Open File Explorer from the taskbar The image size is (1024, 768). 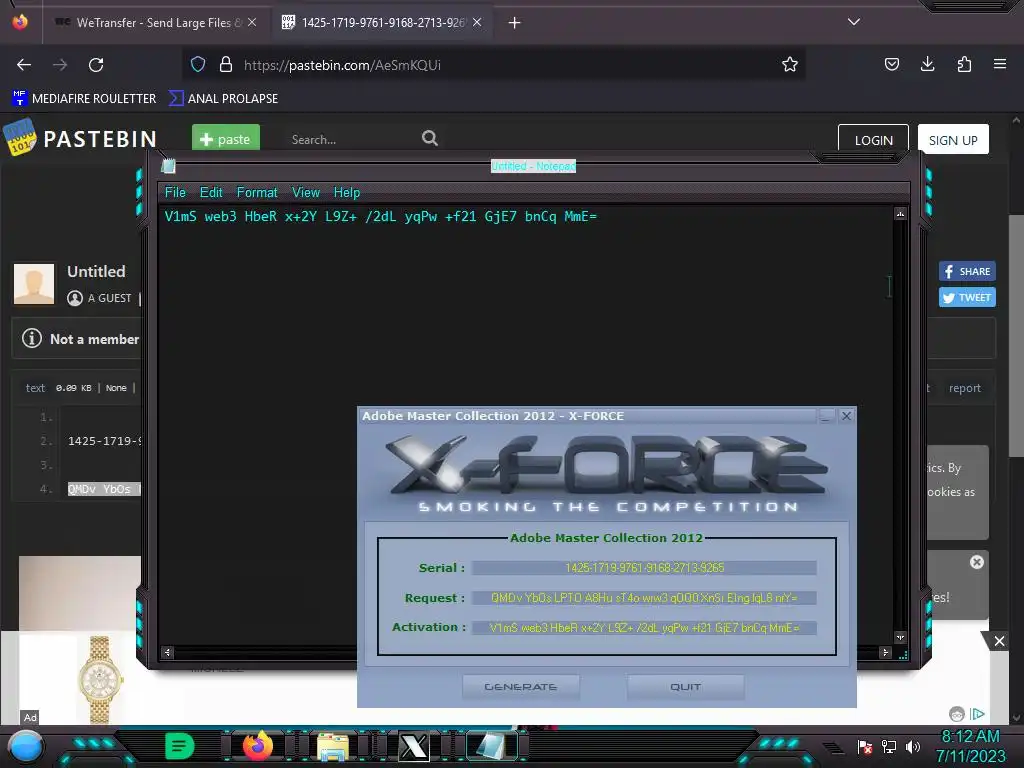[333, 747]
